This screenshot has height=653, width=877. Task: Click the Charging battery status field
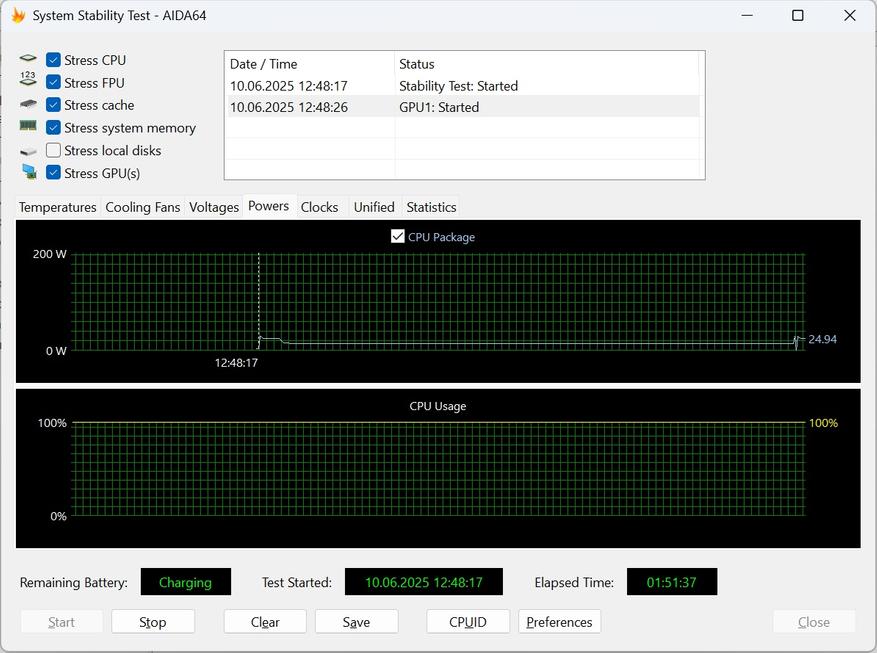pyautogui.click(x=186, y=582)
